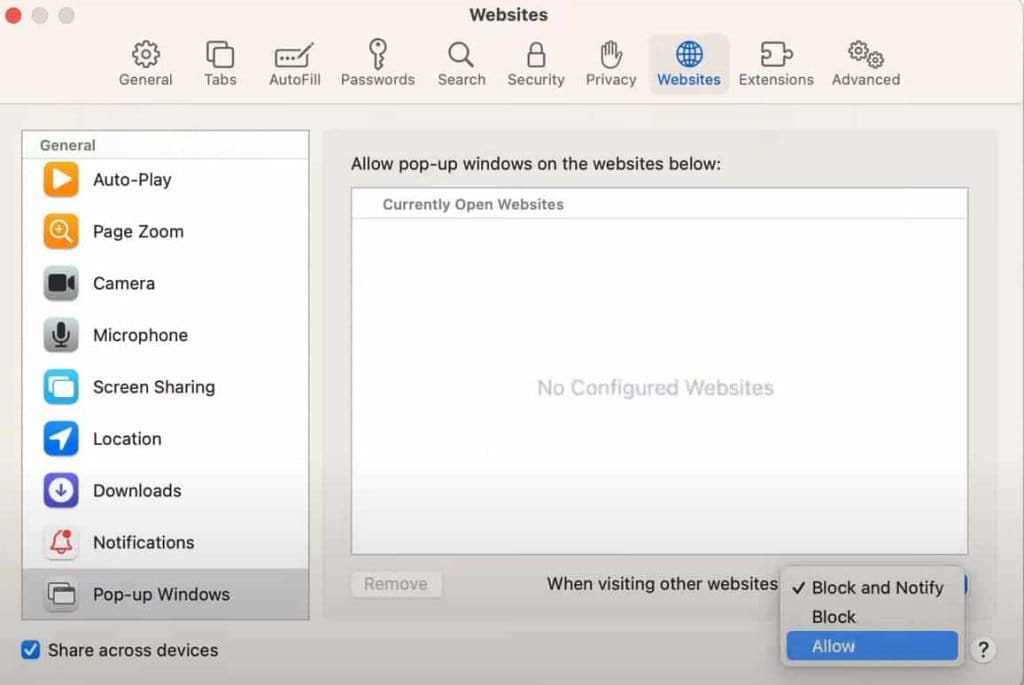Uncheck Share across devices
The width and height of the screenshot is (1024, 685).
tap(29, 650)
